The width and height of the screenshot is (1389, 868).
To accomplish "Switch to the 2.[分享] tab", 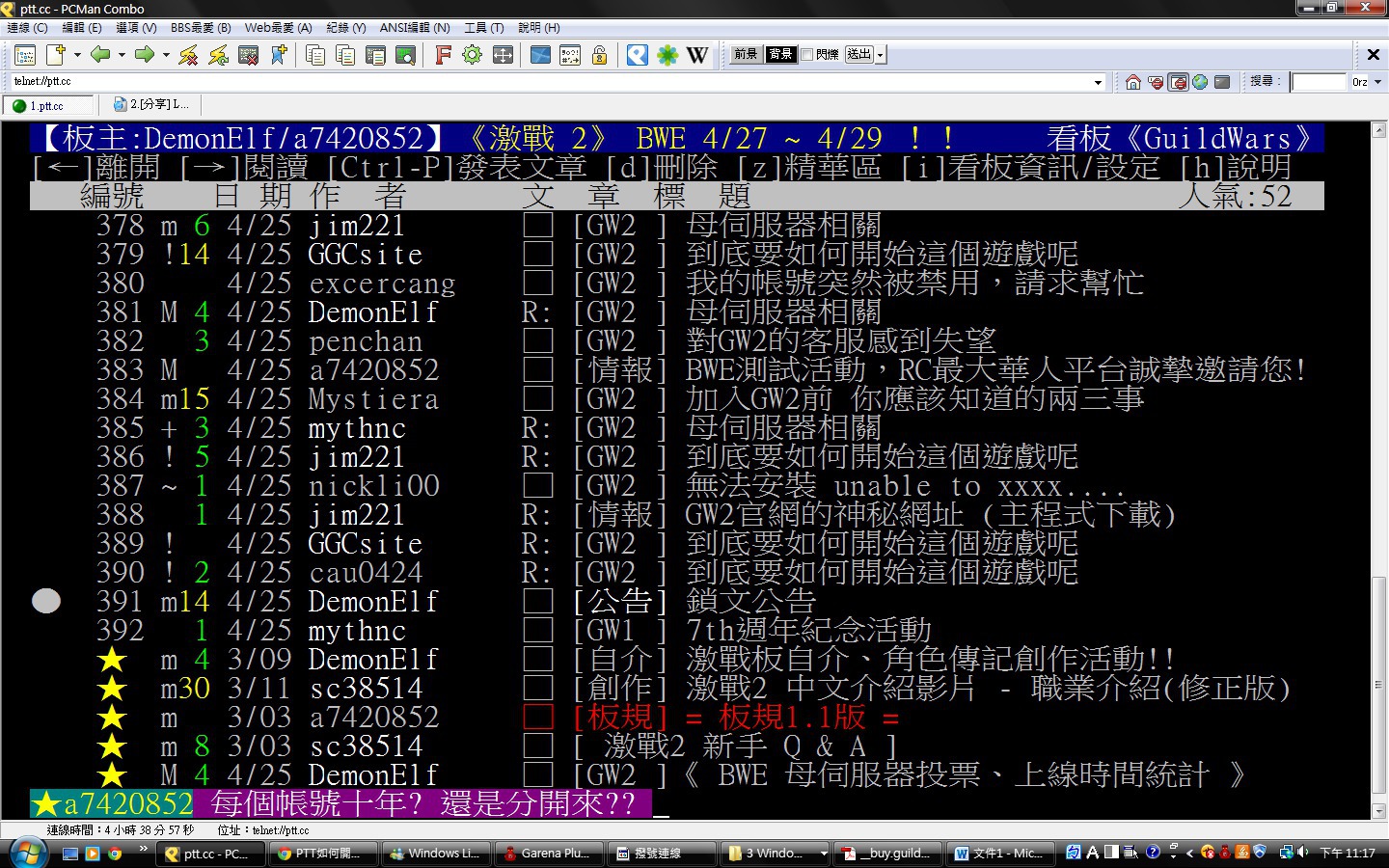I will click(x=151, y=104).
